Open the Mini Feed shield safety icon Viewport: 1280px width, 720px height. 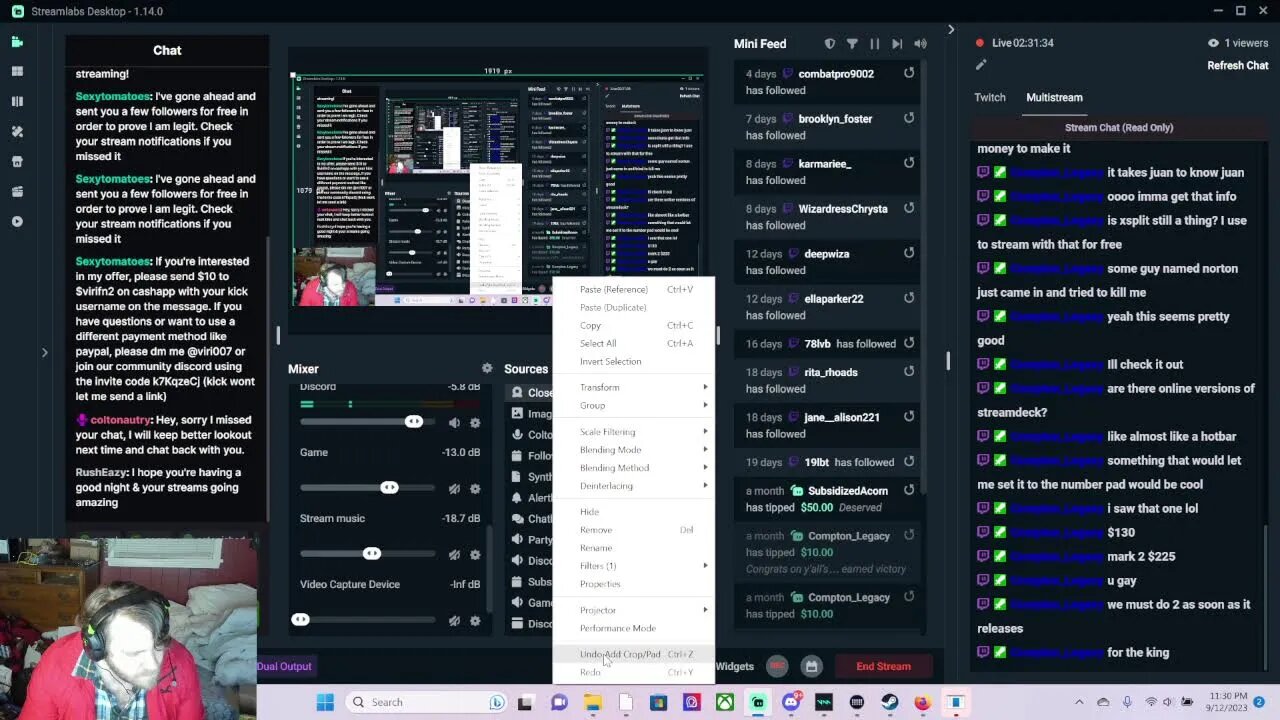tap(829, 44)
